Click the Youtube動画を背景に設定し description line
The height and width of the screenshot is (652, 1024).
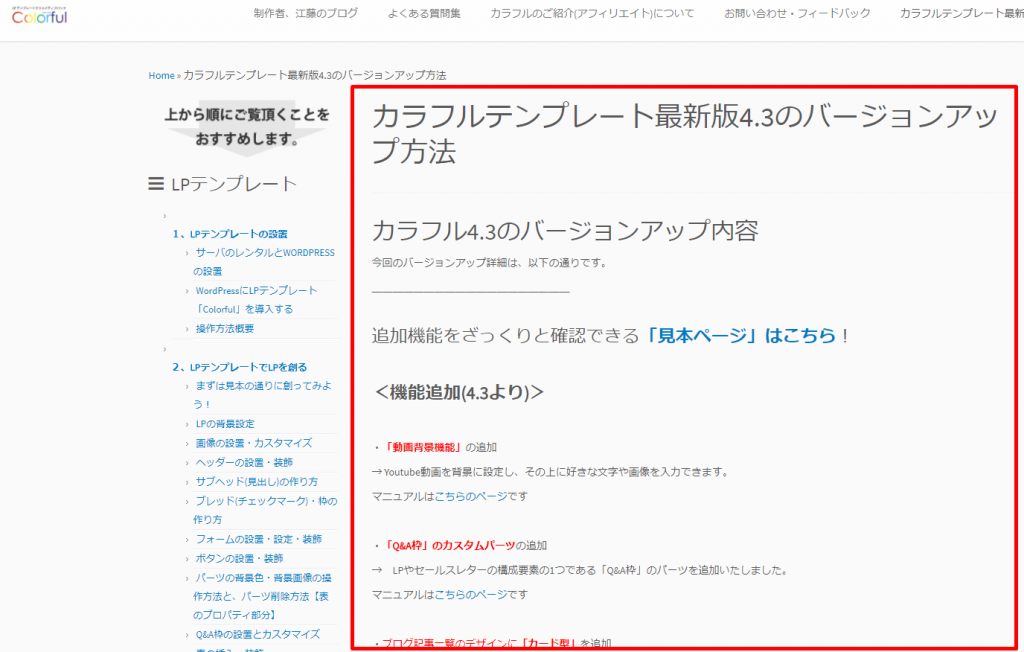pyautogui.click(x=551, y=472)
